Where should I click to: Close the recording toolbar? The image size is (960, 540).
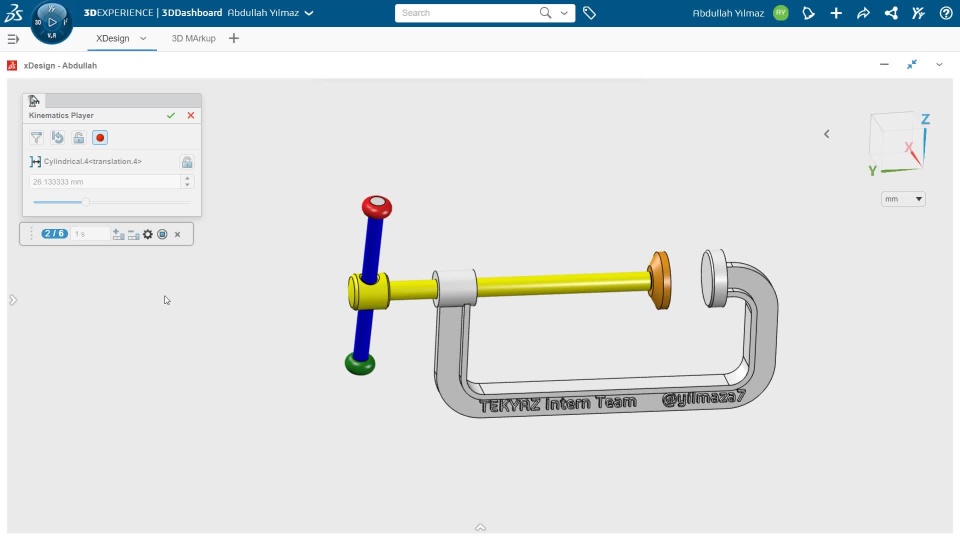(x=178, y=234)
